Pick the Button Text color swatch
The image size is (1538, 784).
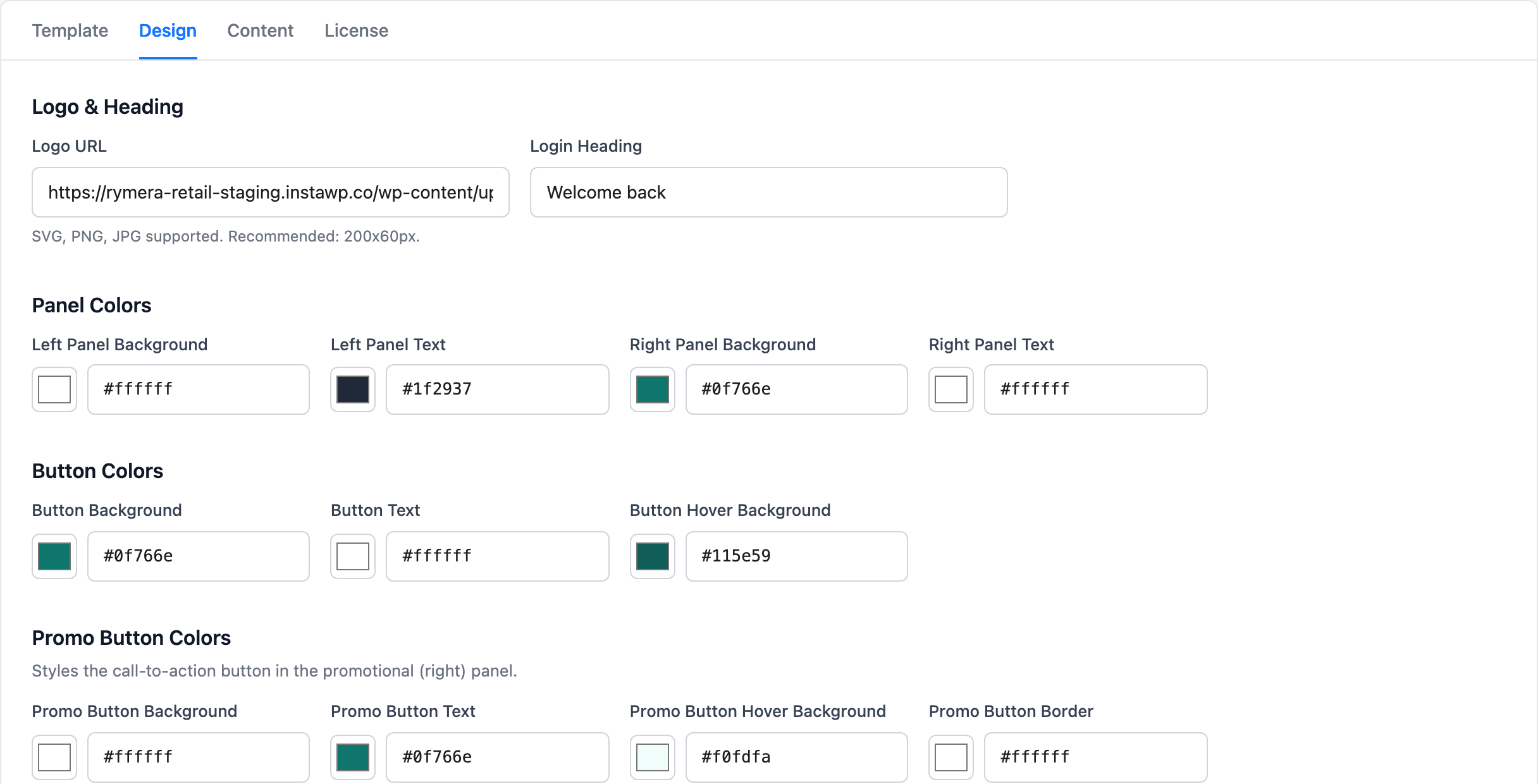pyautogui.click(x=353, y=556)
